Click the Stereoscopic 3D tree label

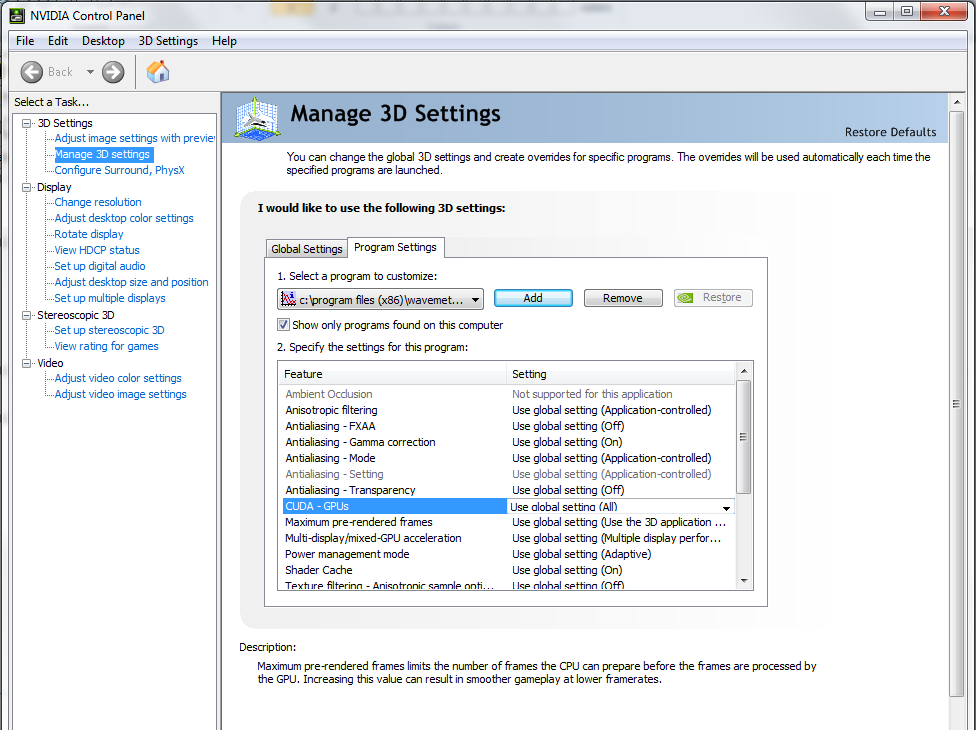coord(75,316)
